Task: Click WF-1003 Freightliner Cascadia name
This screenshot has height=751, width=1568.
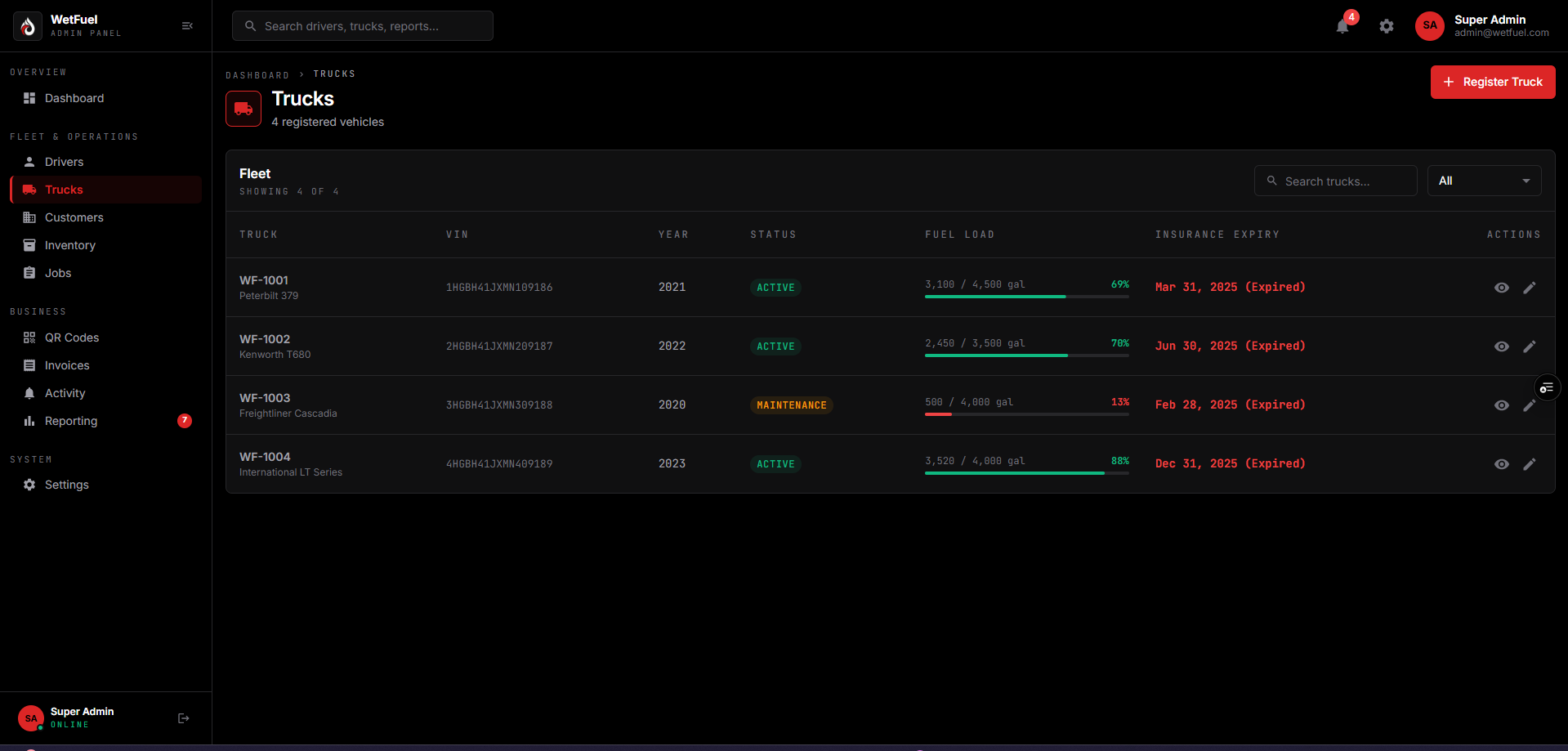Action: coord(288,405)
